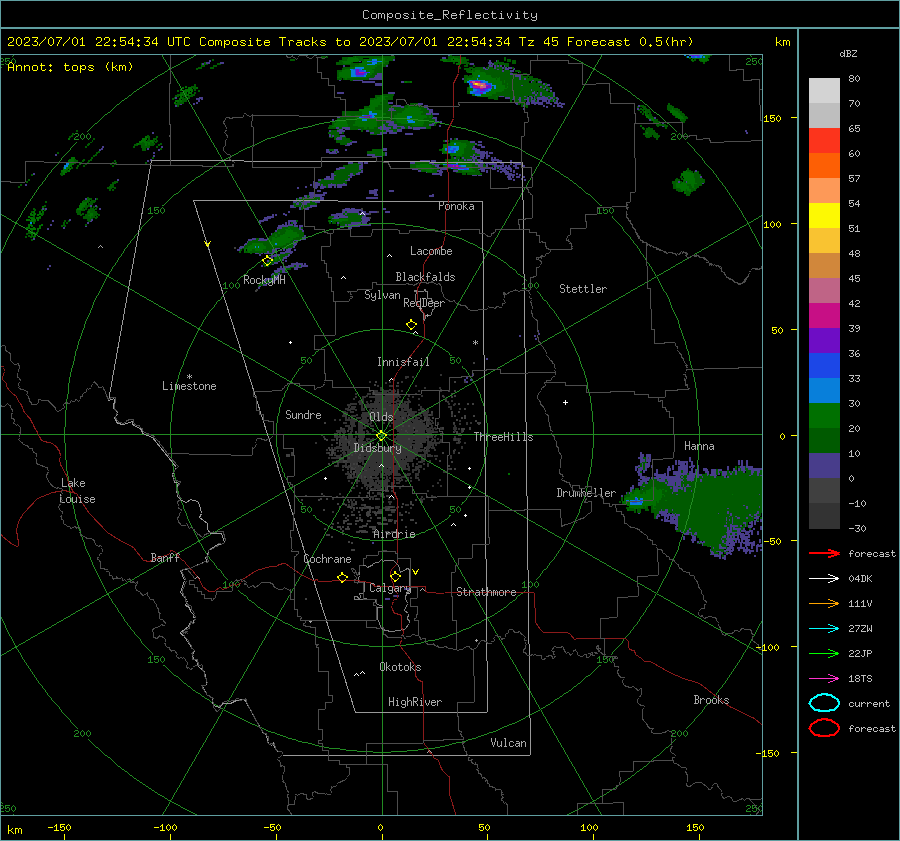The width and height of the screenshot is (900, 841).
Task: Click the Didsbury town label
Action: (377, 448)
